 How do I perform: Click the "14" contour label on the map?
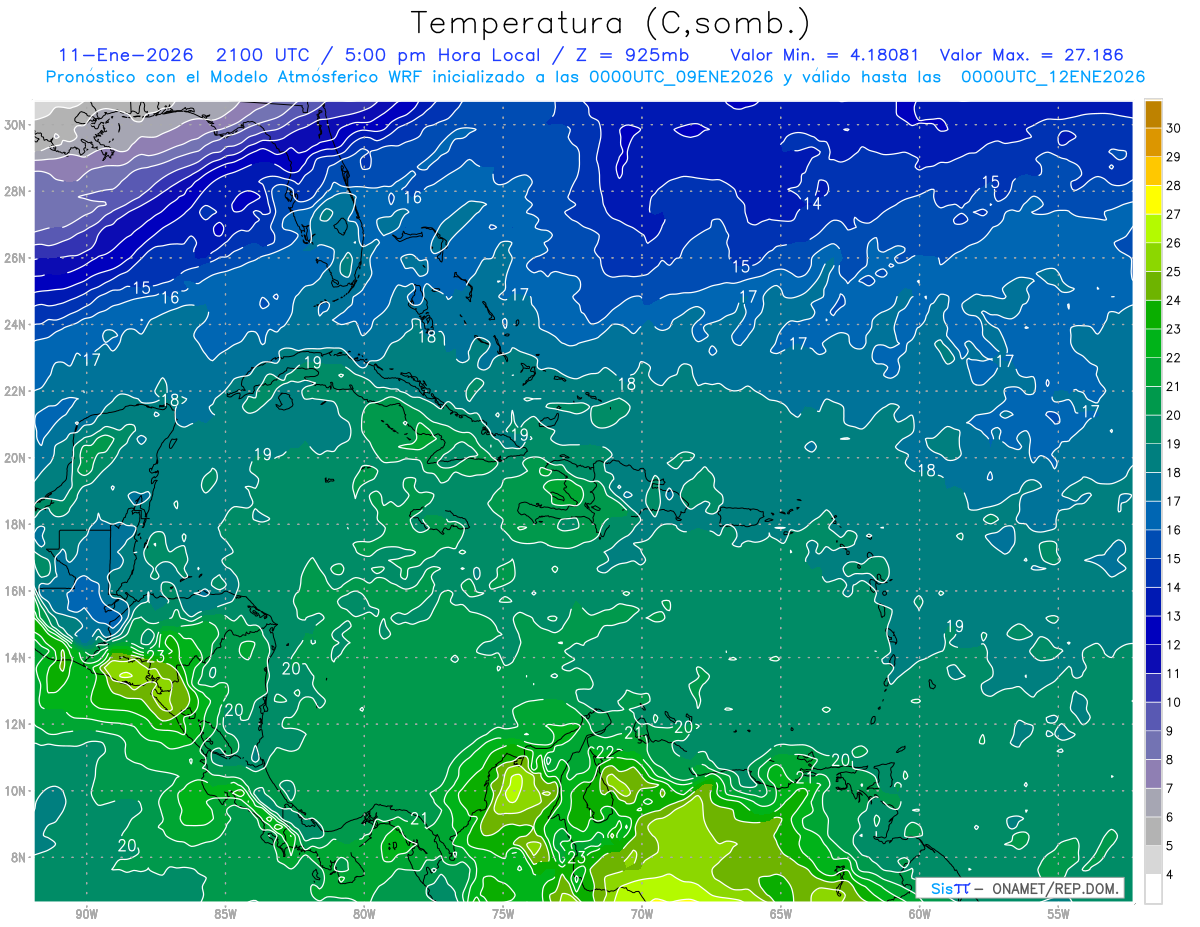tap(812, 203)
